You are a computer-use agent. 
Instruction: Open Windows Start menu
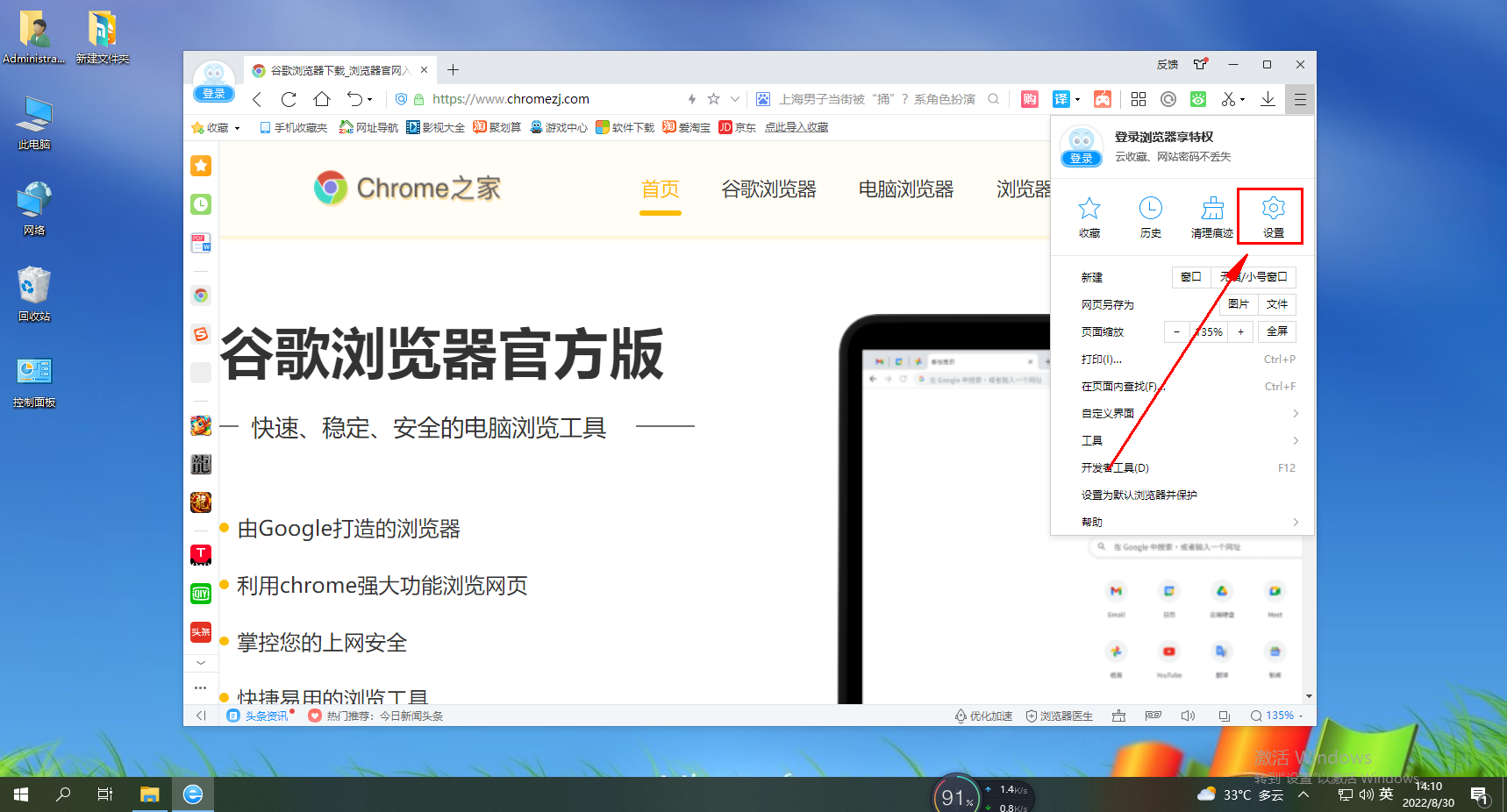[21, 794]
